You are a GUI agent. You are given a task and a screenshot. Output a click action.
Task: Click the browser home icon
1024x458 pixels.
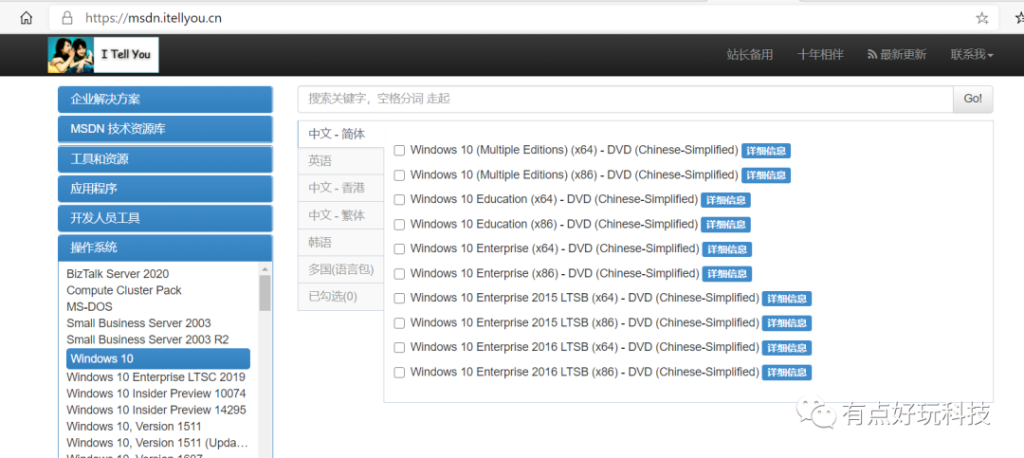click(x=26, y=18)
